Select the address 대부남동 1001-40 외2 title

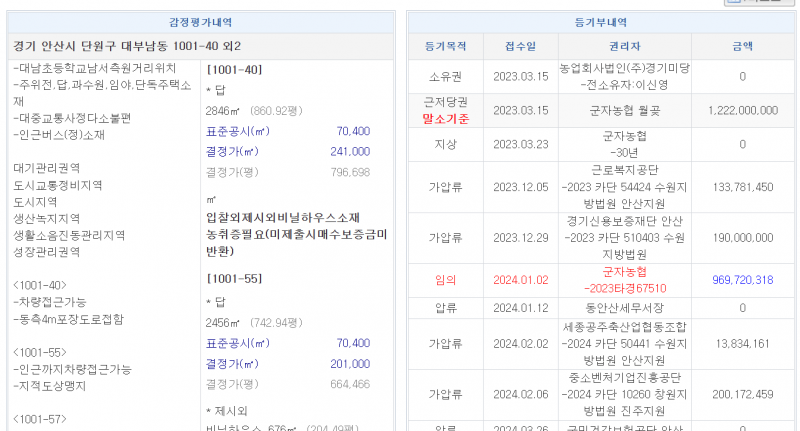pos(127,47)
